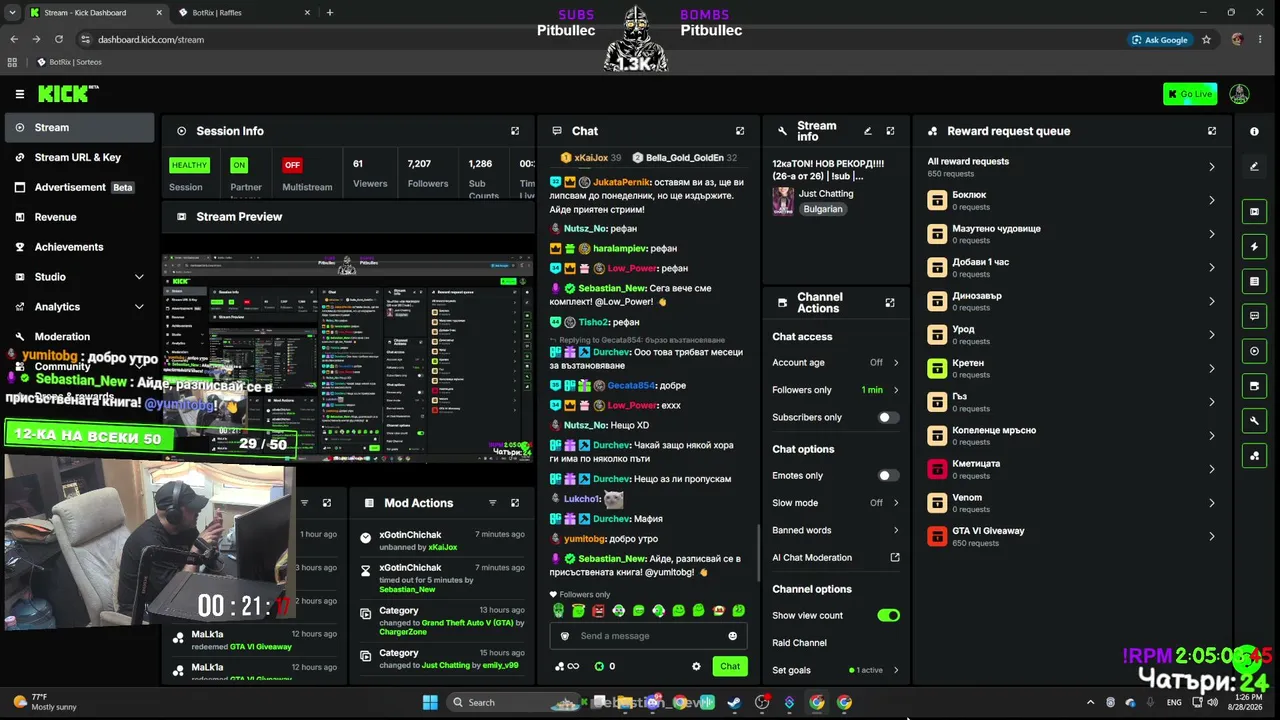Open the Mod Actions filter icon
Viewport: 1280px width, 720px height.
[492, 503]
